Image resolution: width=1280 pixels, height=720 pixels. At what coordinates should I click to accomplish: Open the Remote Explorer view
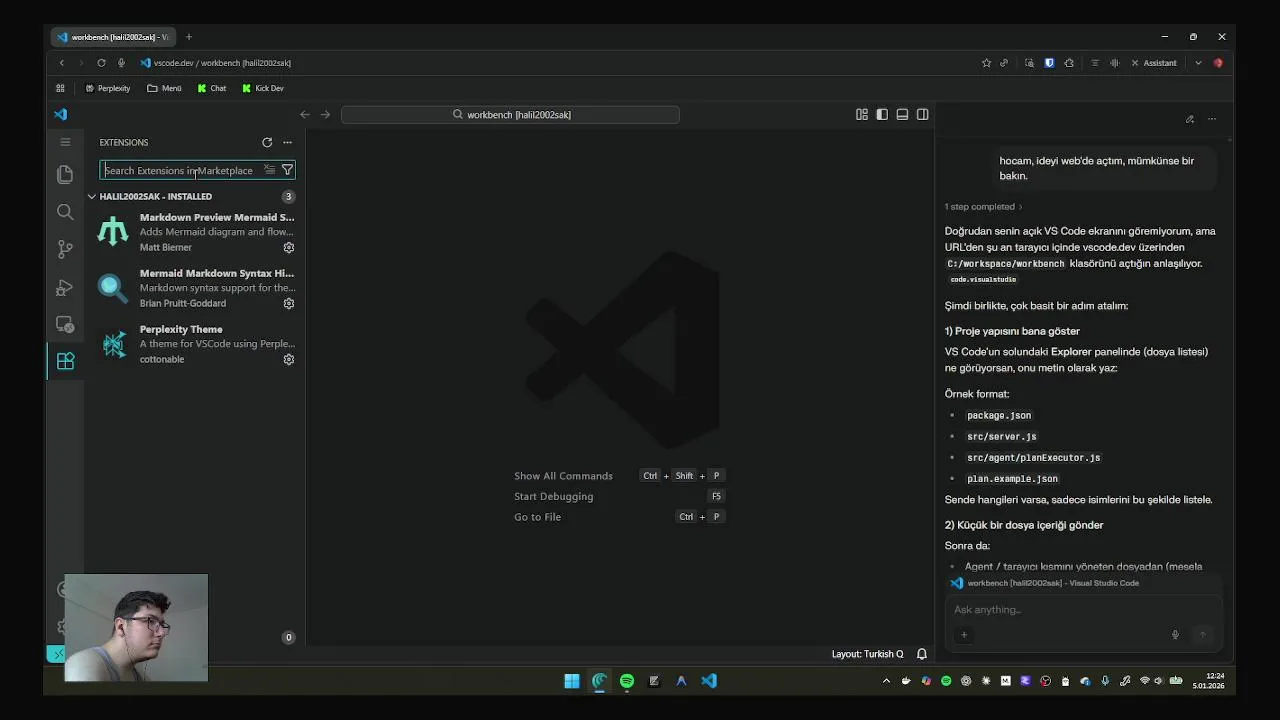pyautogui.click(x=65, y=324)
